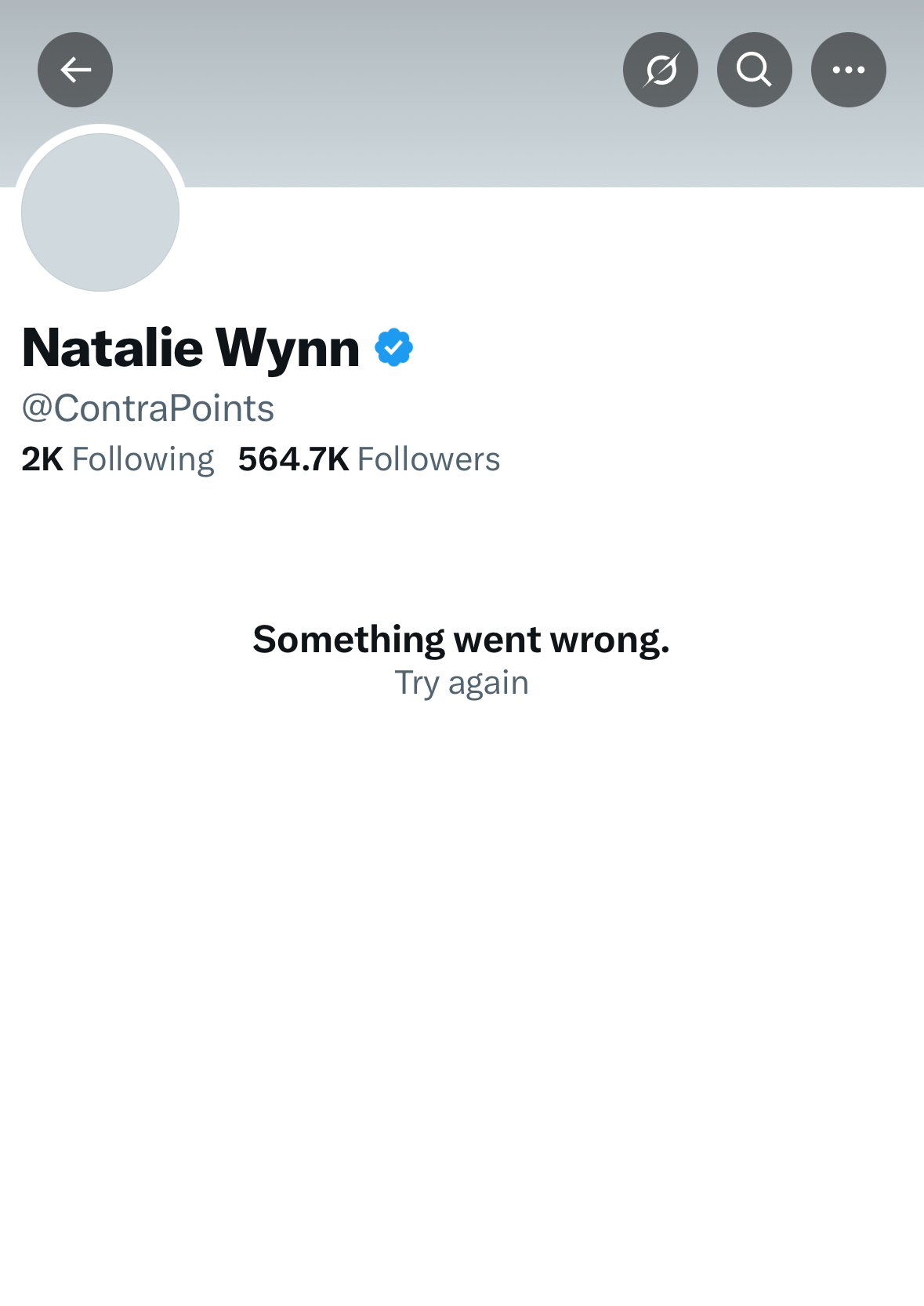
Task: Click the surname Wynn in the profile title
Action: (287, 347)
